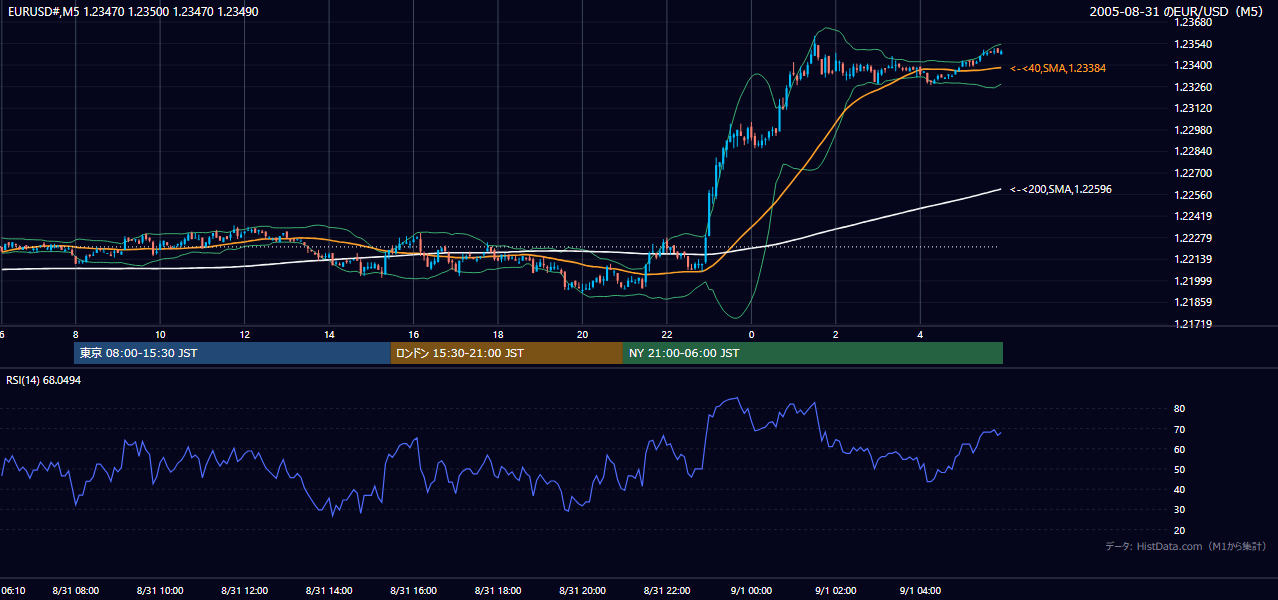Click the 06:10 bottom time label

(x=13, y=591)
